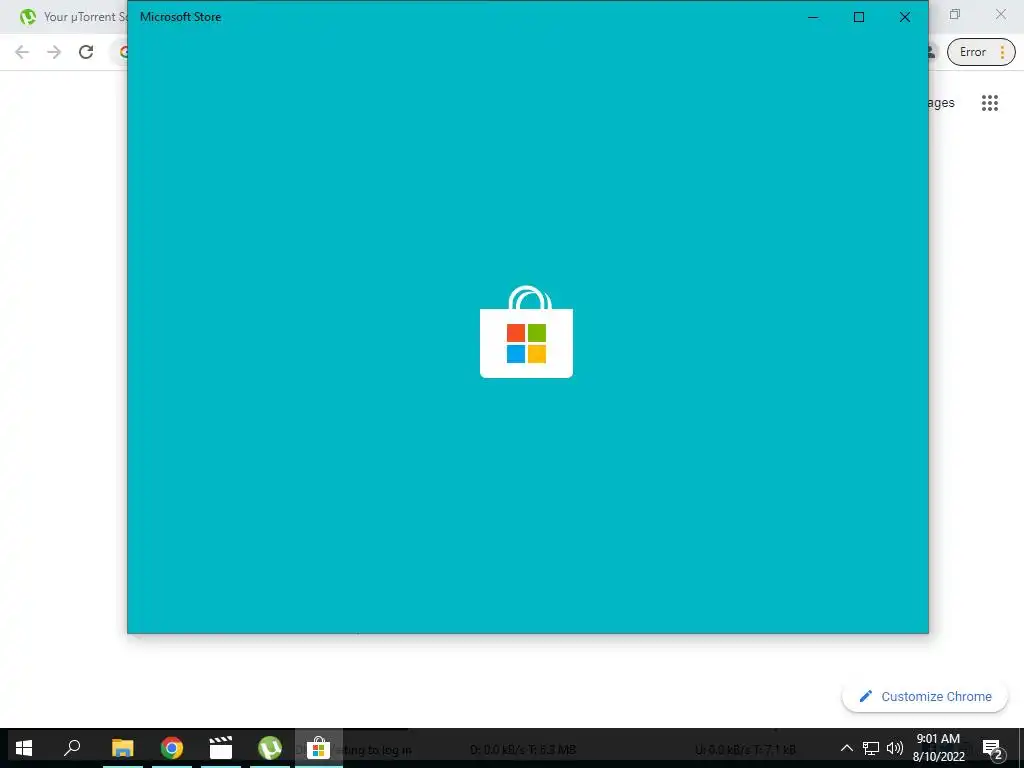Screen dimensions: 1024x768
Task: Click Customize Chrome button
Action: (925, 696)
